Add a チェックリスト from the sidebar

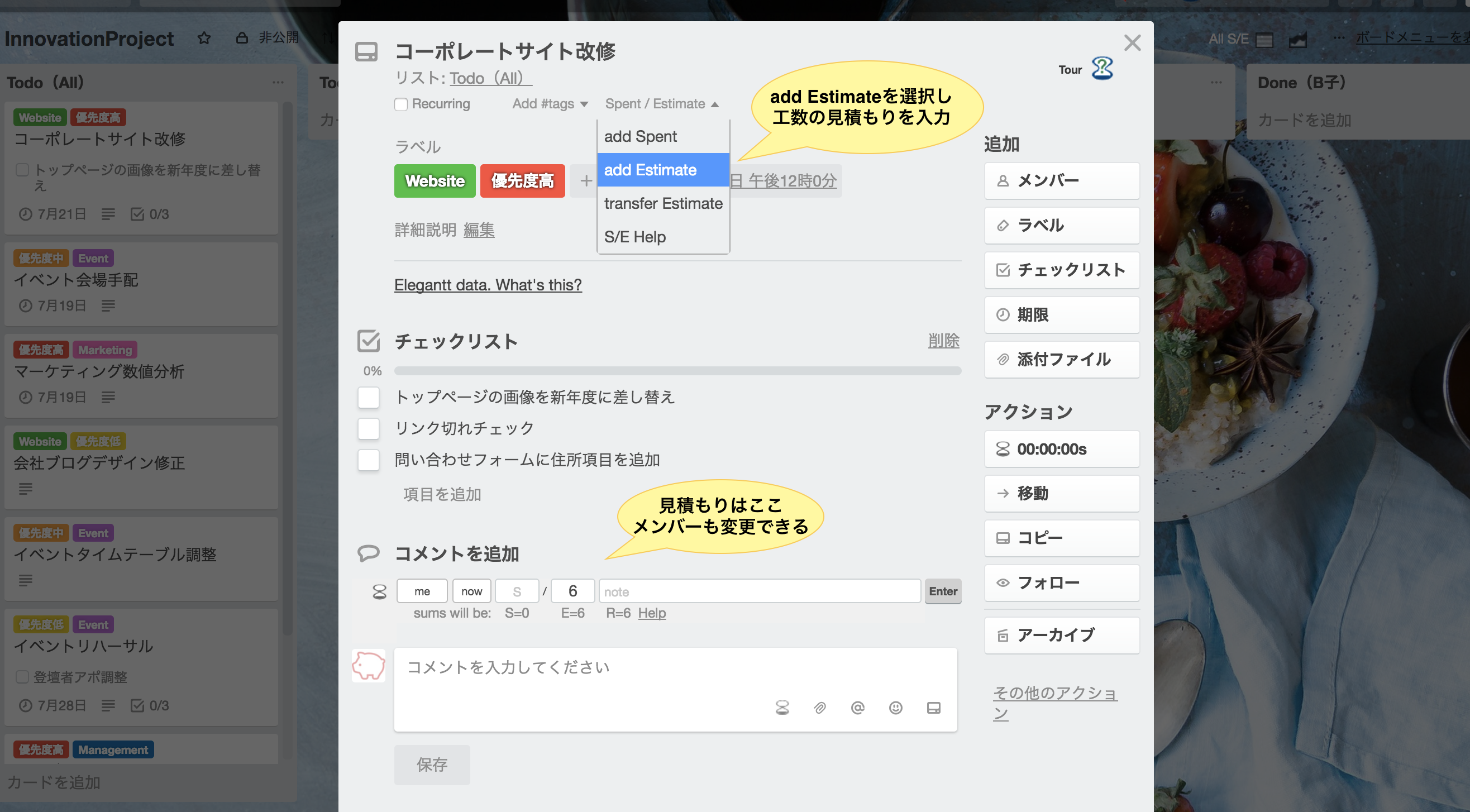1062,270
